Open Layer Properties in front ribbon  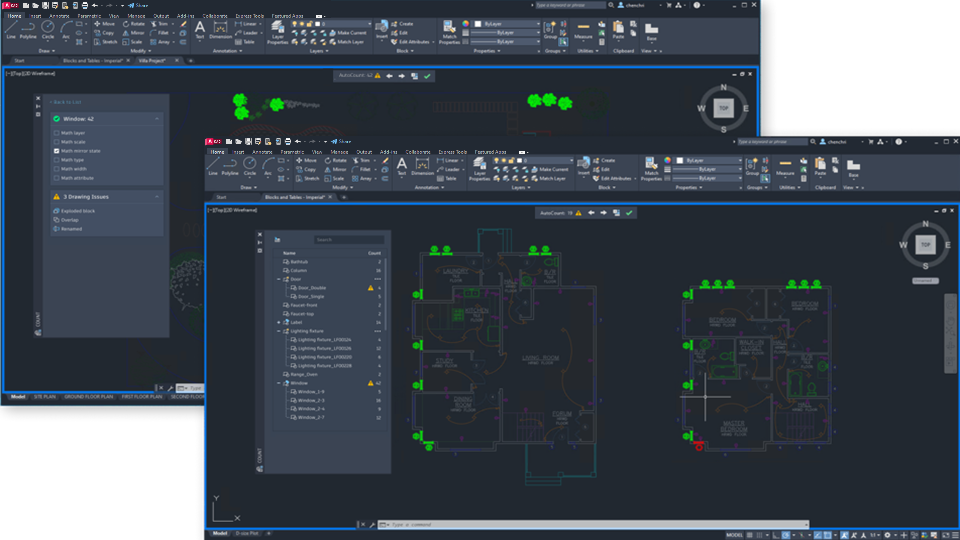tap(479, 170)
